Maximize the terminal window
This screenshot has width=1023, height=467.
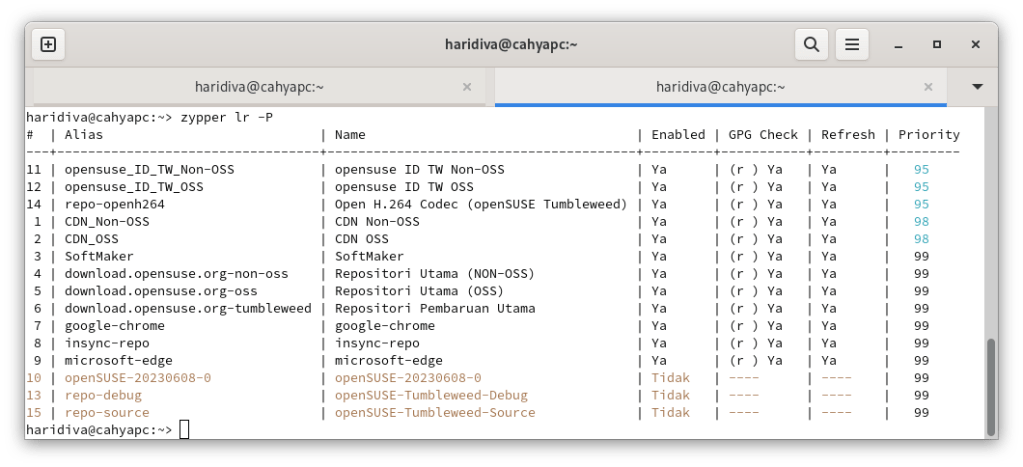pos(937,44)
